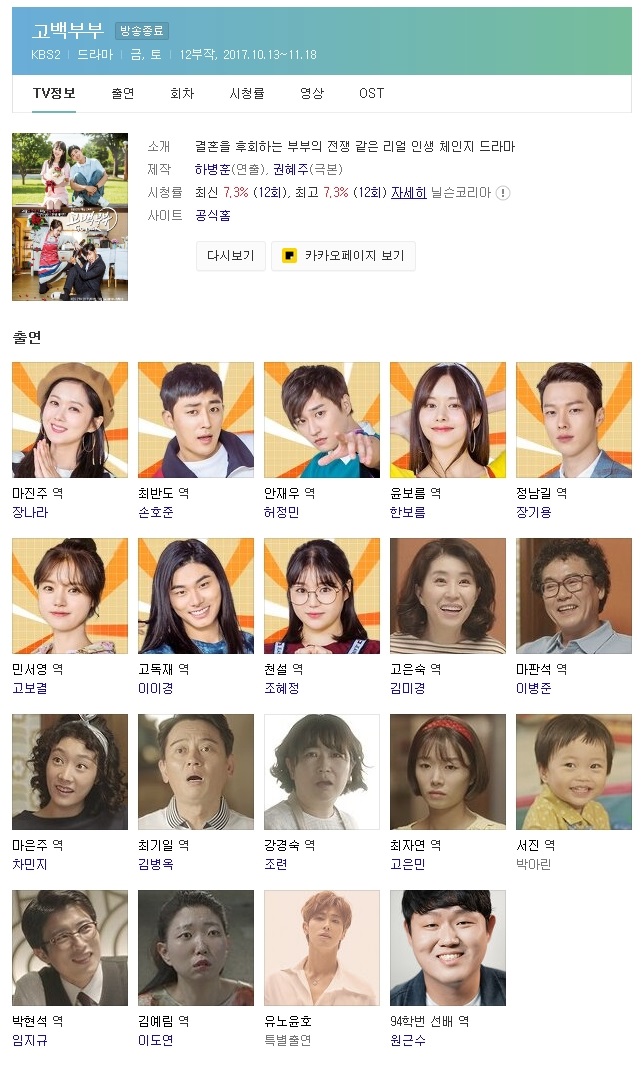Open the 장기용 actor link
The height and width of the screenshot is (1072, 644).
pyautogui.click(x=534, y=512)
